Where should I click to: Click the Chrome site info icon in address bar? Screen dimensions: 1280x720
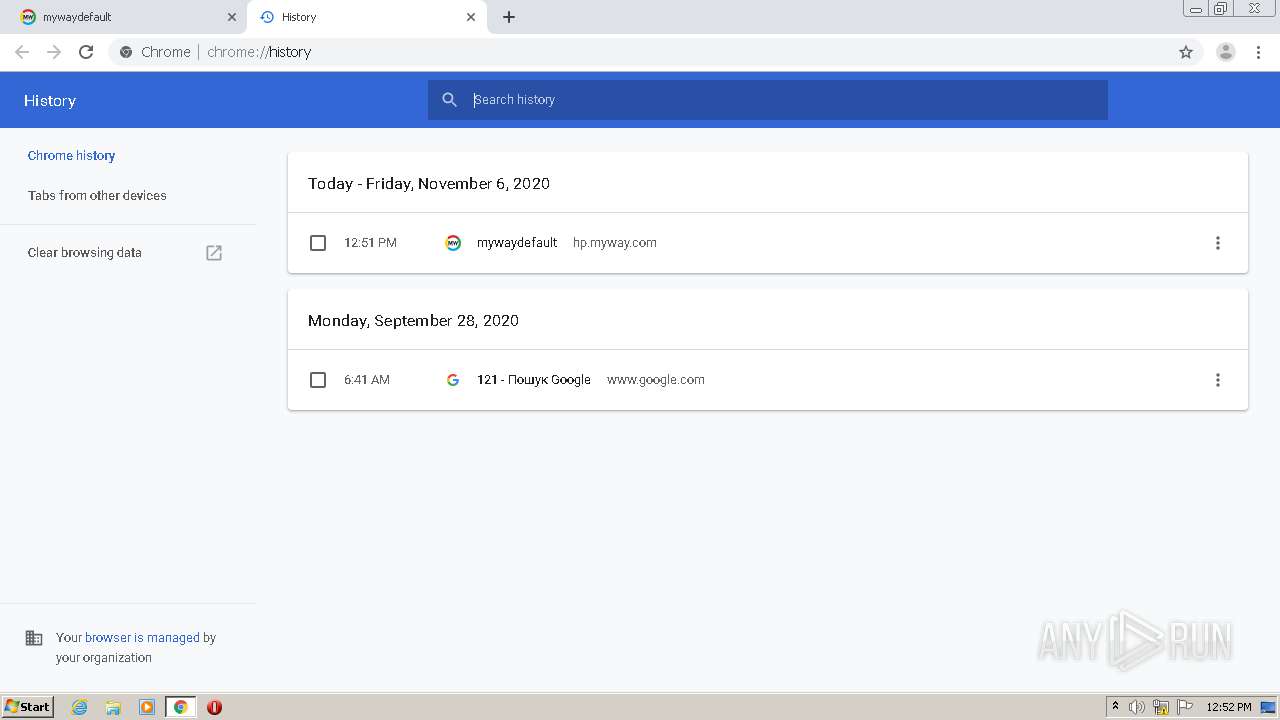pos(126,52)
